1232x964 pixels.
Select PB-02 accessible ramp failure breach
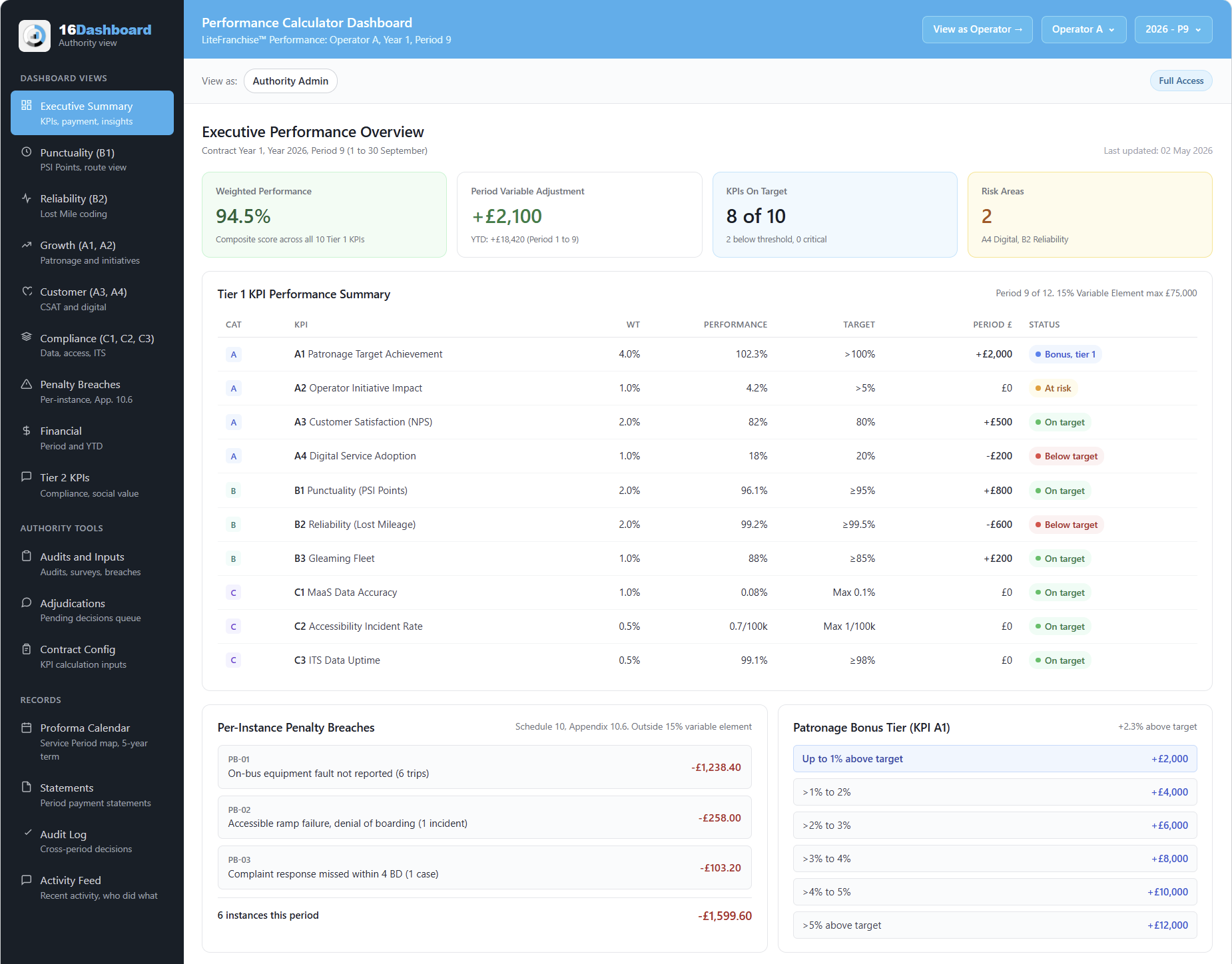[484, 817]
